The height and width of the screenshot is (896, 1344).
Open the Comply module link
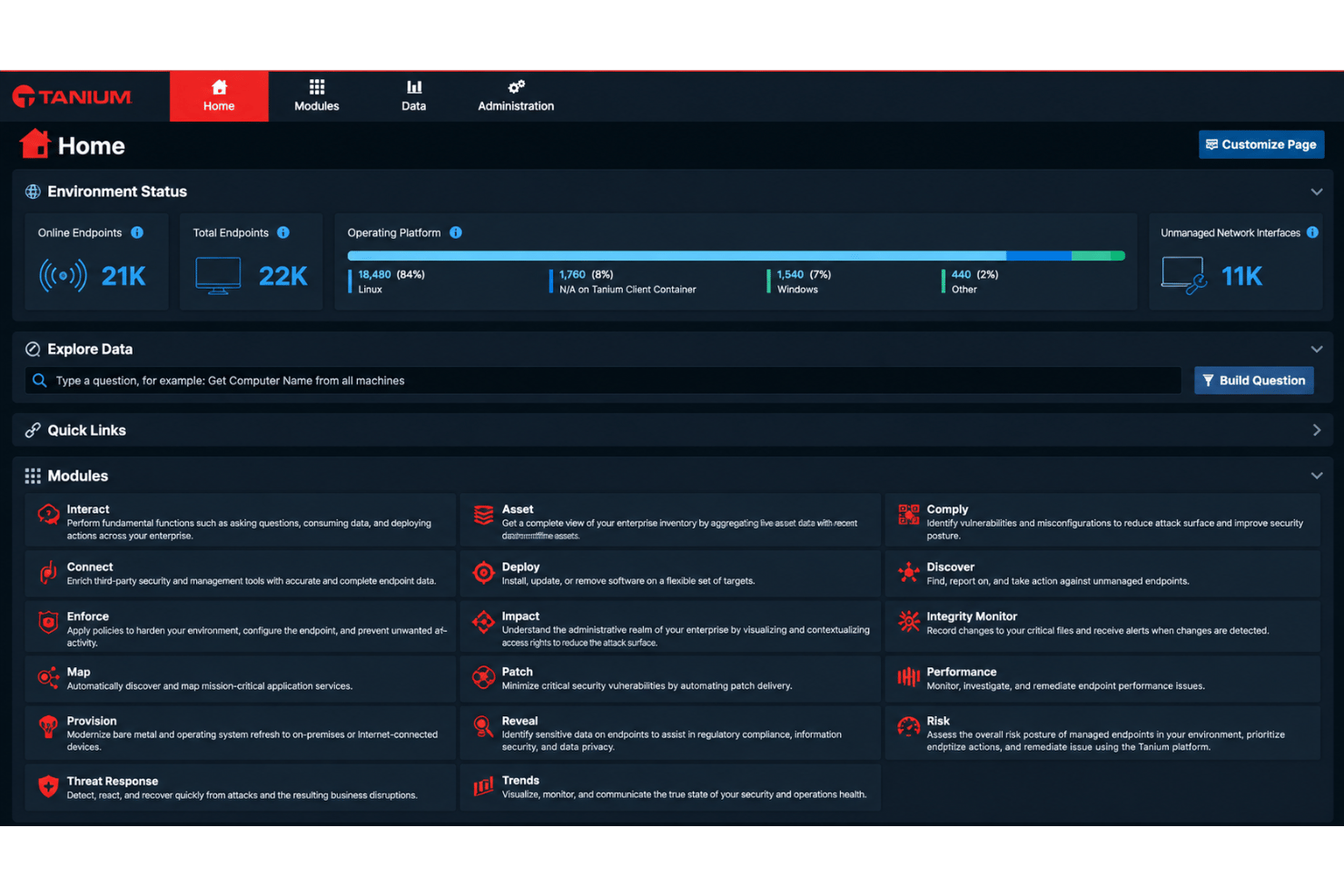(947, 509)
